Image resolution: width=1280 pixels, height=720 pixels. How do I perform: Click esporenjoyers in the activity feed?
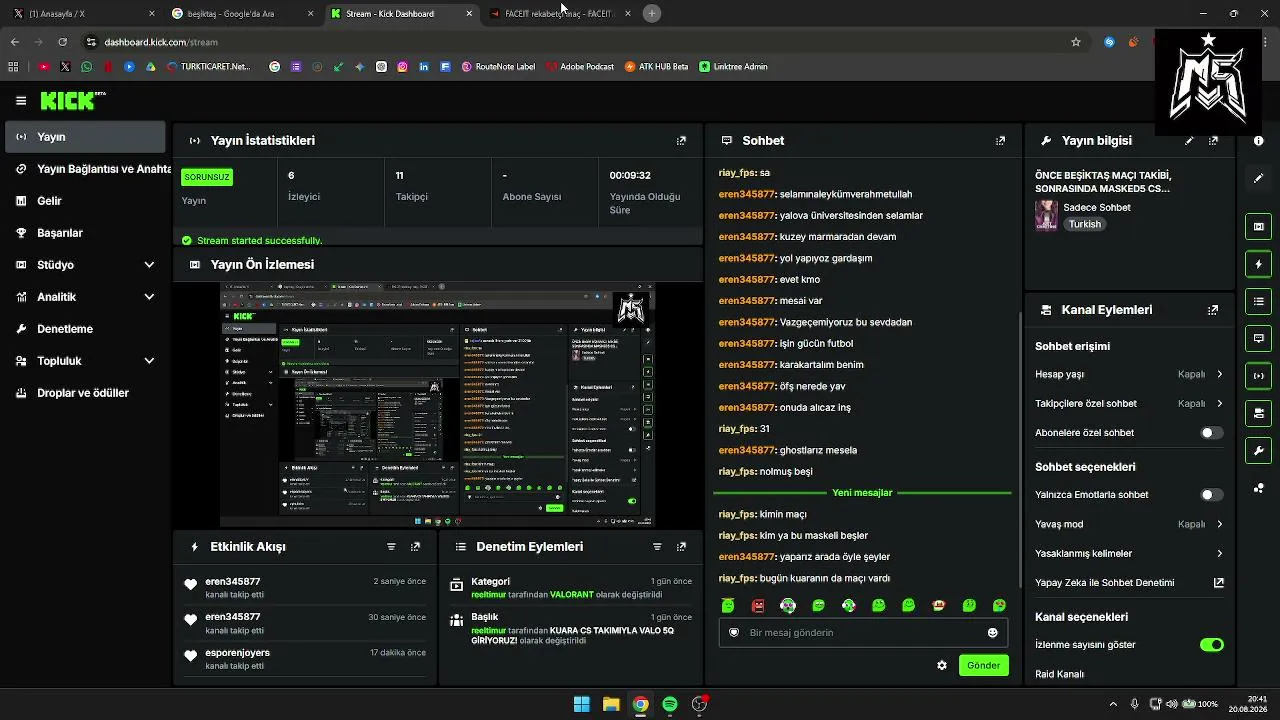(x=237, y=653)
